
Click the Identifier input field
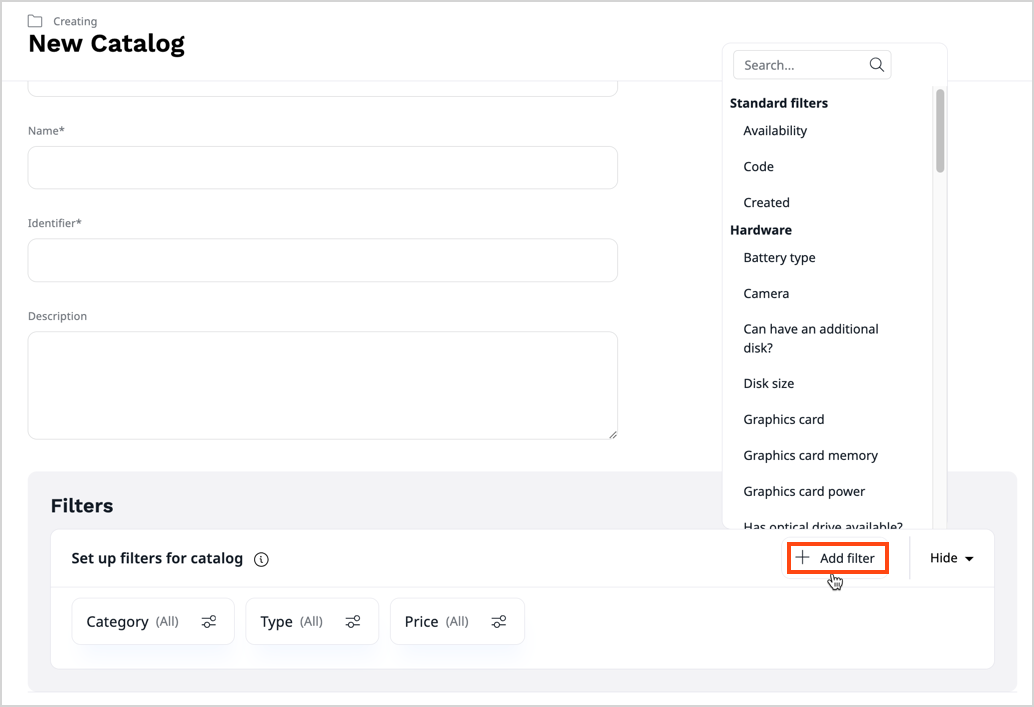(x=322, y=261)
